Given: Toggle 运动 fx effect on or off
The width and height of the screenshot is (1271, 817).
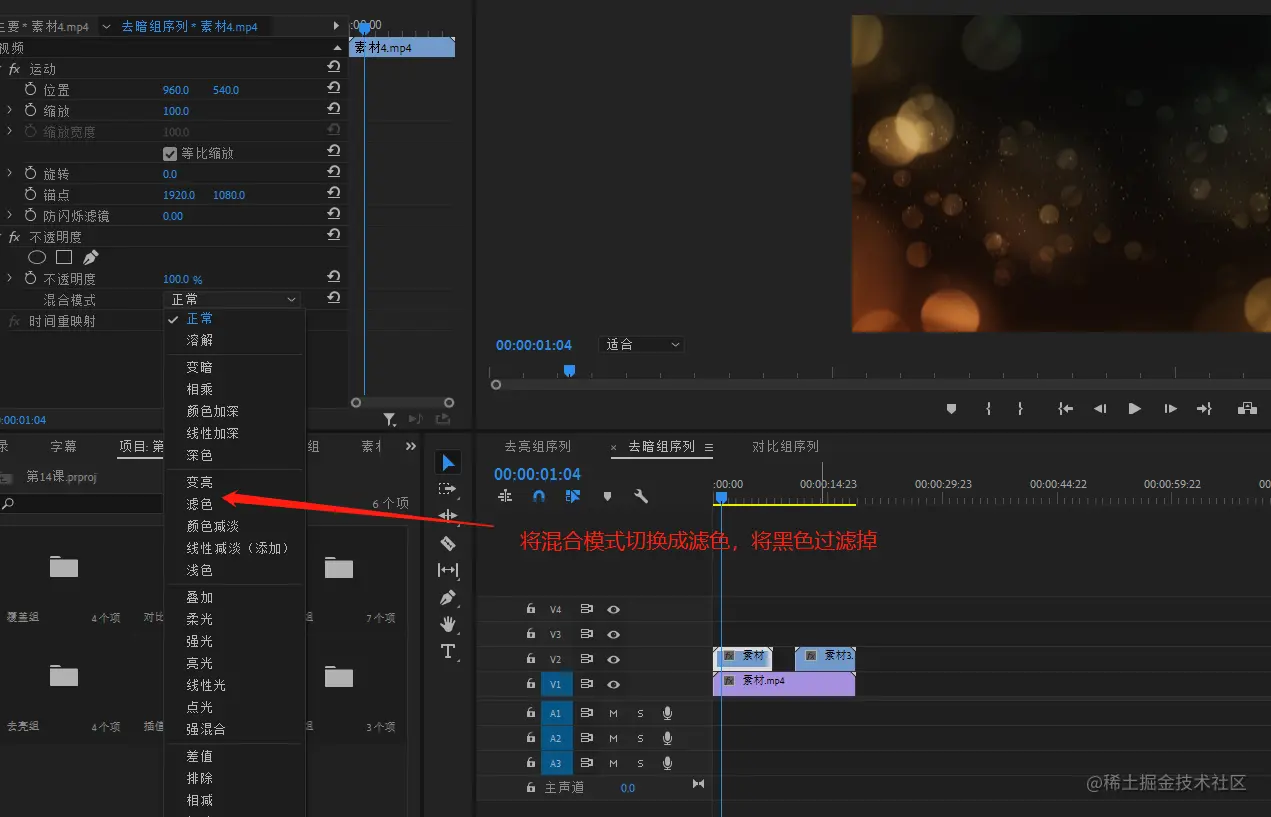Looking at the screenshot, I should click(15, 69).
